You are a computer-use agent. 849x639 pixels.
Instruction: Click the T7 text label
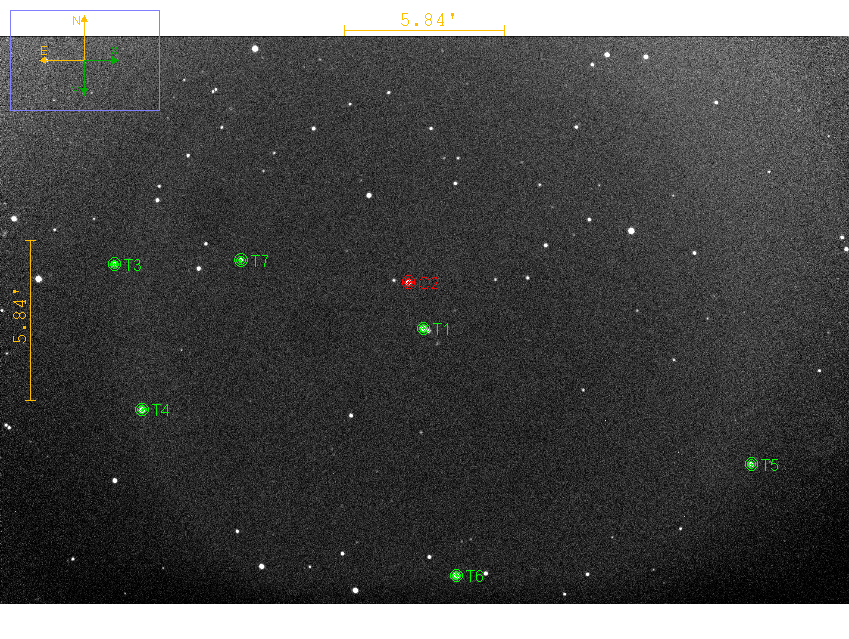260,261
